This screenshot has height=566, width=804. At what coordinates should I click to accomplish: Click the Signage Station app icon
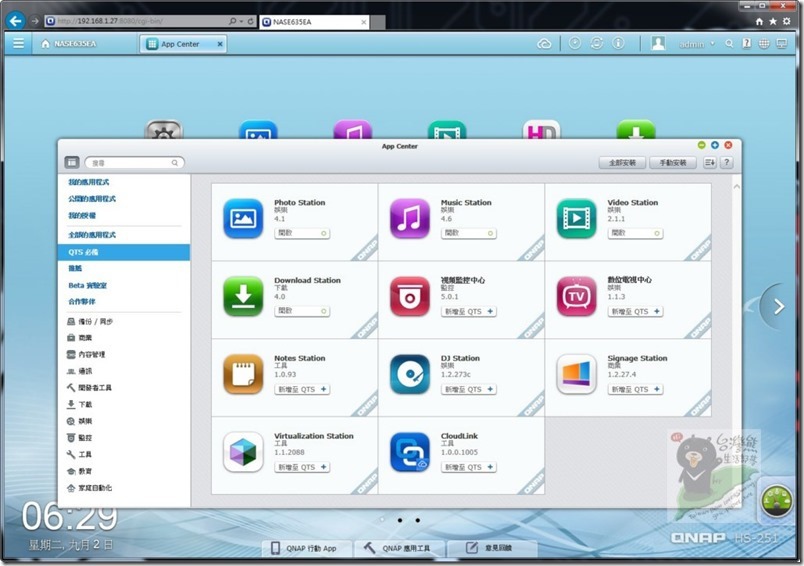(x=576, y=374)
